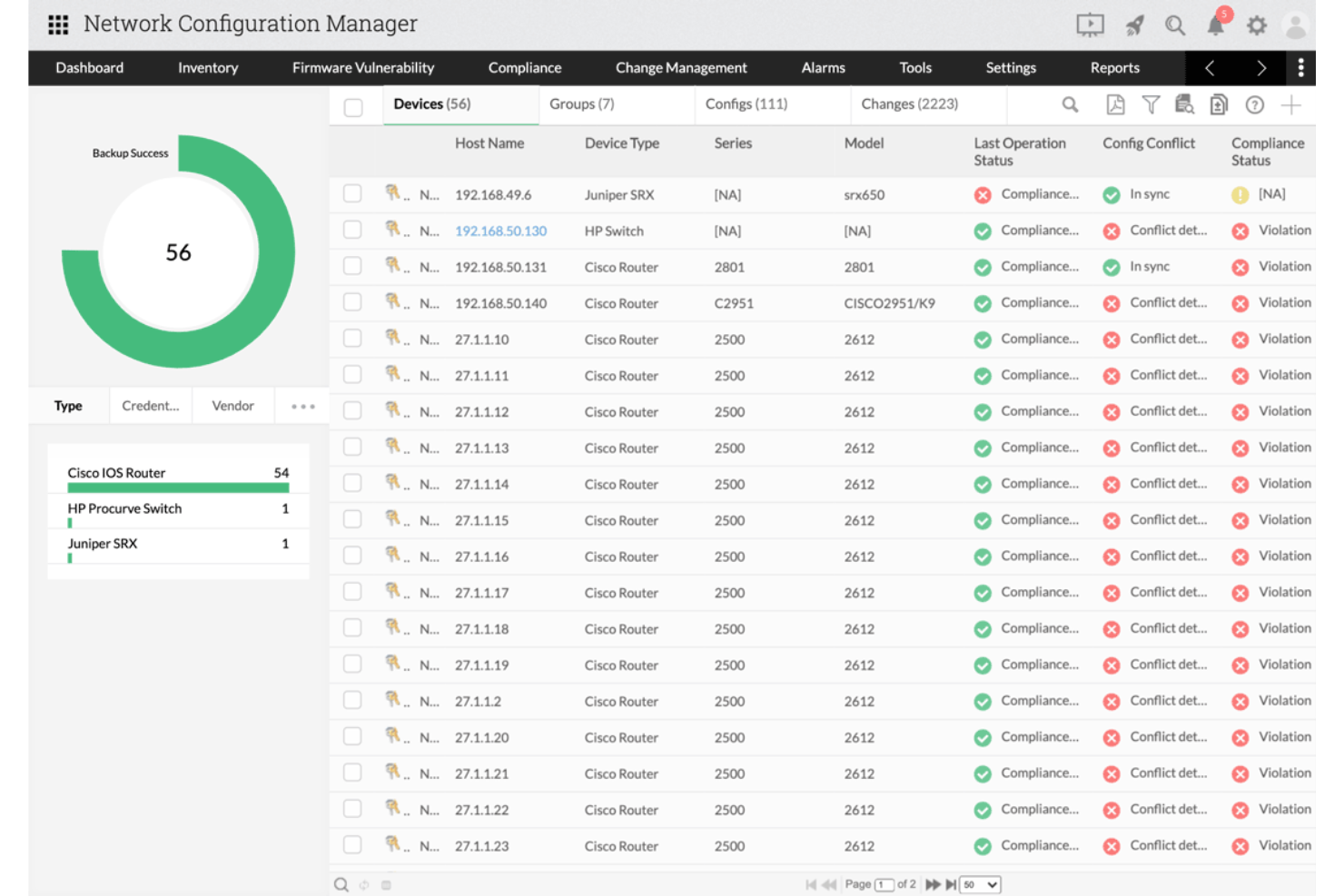This screenshot has height=896, width=1344.
Task: Click the forward chevron in the navigation bar
Action: point(1260,67)
